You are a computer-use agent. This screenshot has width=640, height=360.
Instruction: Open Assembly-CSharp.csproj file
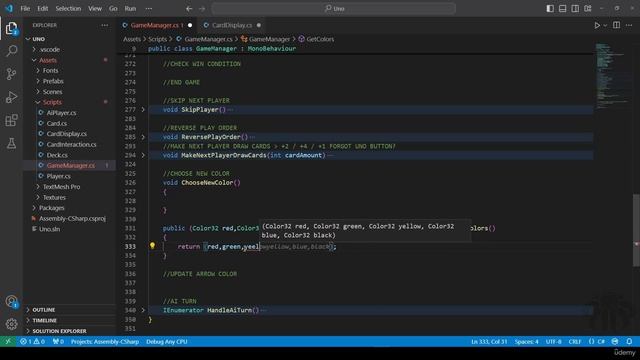coord(72,218)
